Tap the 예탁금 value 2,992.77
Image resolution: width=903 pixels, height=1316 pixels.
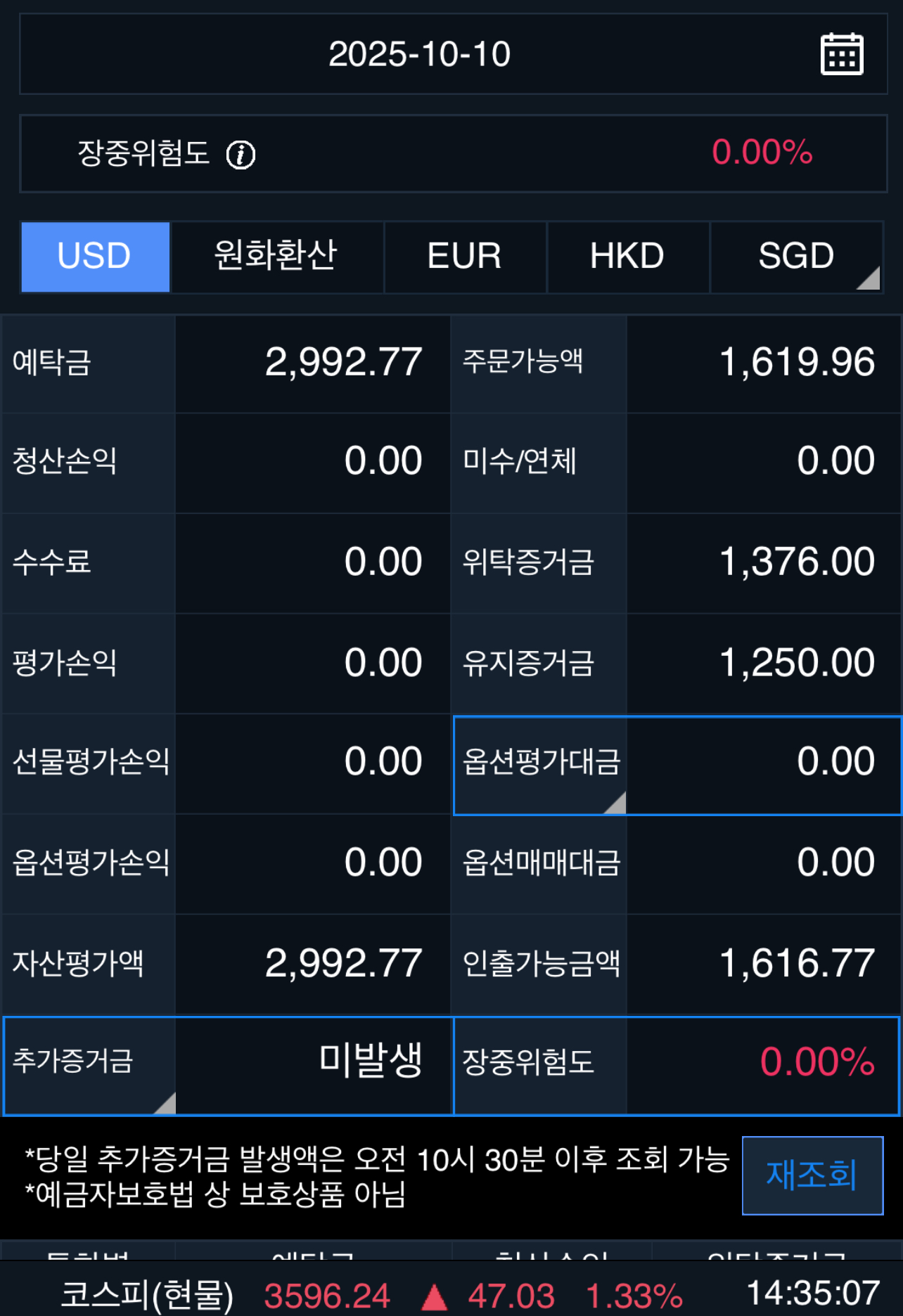point(343,363)
